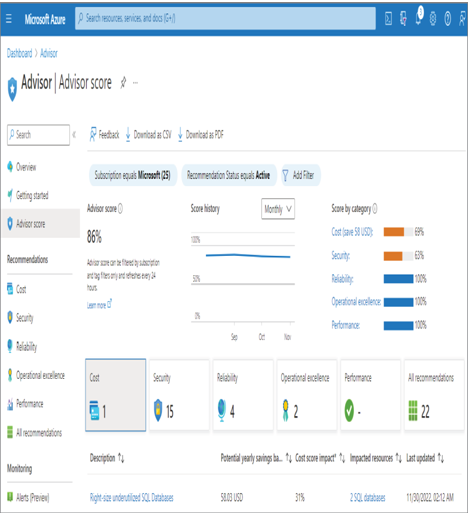Sort by the Description column
Screen dimensions: 468x513
click(107, 458)
